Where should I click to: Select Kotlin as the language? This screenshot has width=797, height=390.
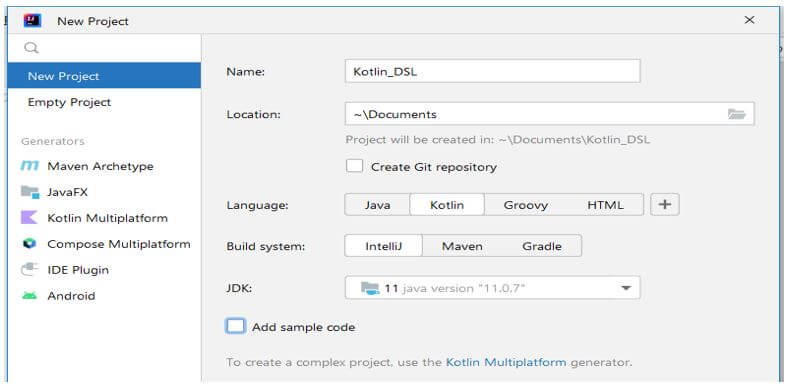pyautogui.click(x=447, y=205)
